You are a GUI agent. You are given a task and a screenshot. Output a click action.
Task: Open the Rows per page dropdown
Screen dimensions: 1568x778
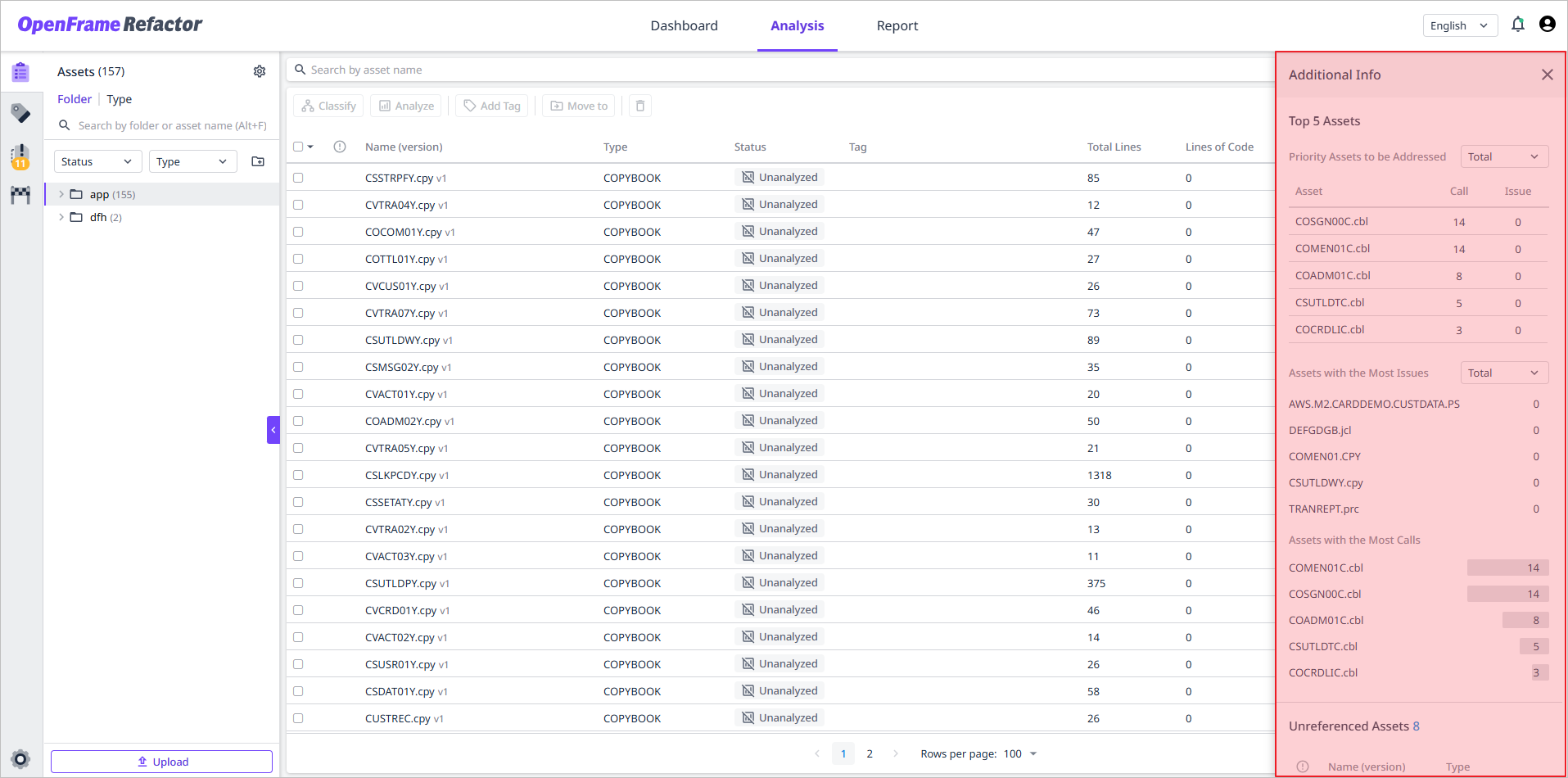click(1020, 753)
